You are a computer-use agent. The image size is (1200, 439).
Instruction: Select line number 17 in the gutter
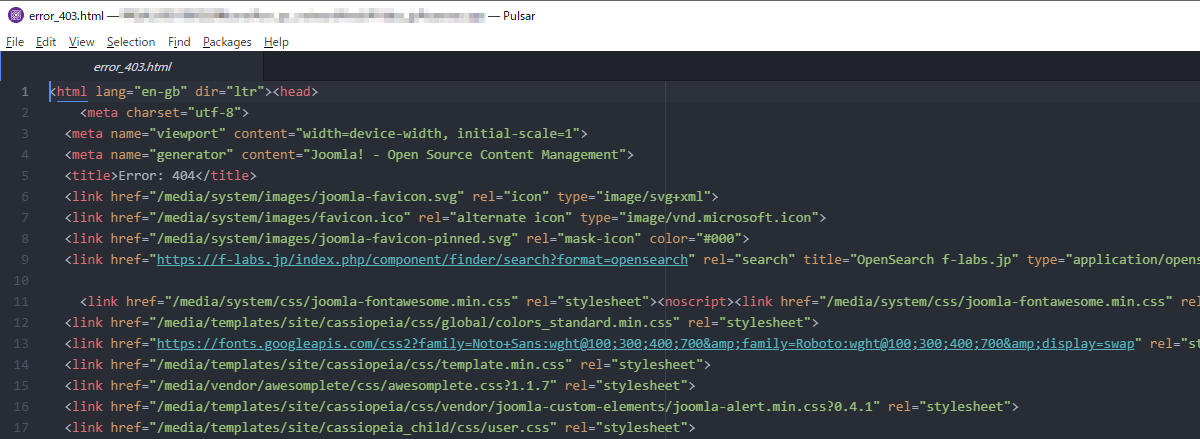(x=22, y=428)
